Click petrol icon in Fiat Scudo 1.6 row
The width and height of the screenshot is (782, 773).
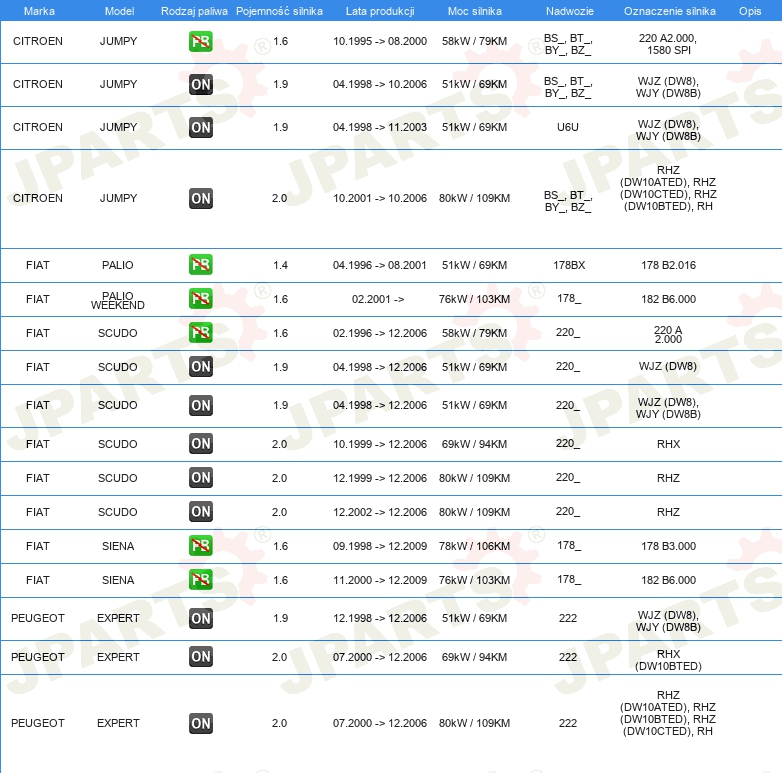point(201,333)
